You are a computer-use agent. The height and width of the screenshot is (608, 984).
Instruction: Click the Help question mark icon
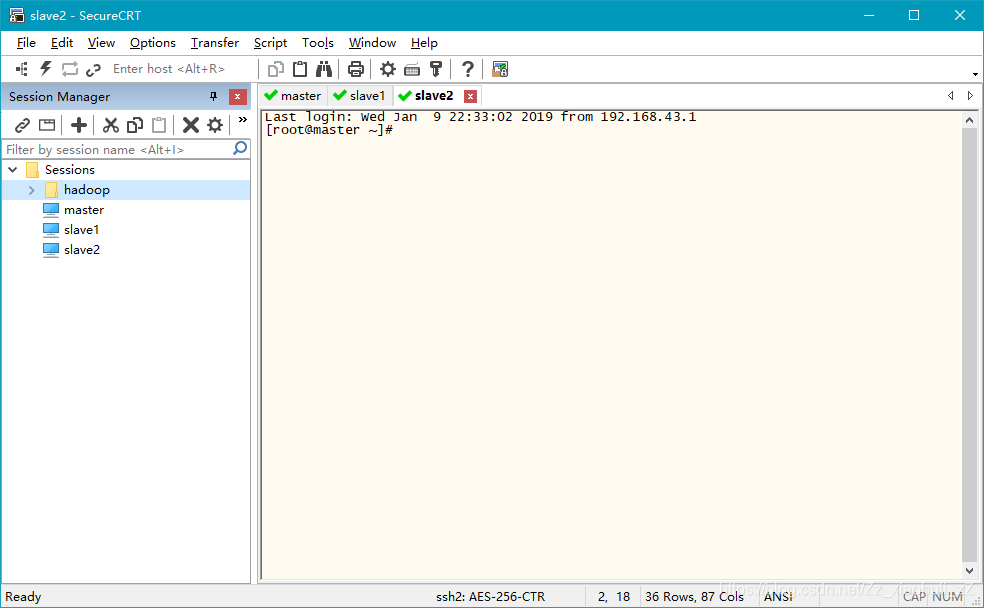point(468,69)
